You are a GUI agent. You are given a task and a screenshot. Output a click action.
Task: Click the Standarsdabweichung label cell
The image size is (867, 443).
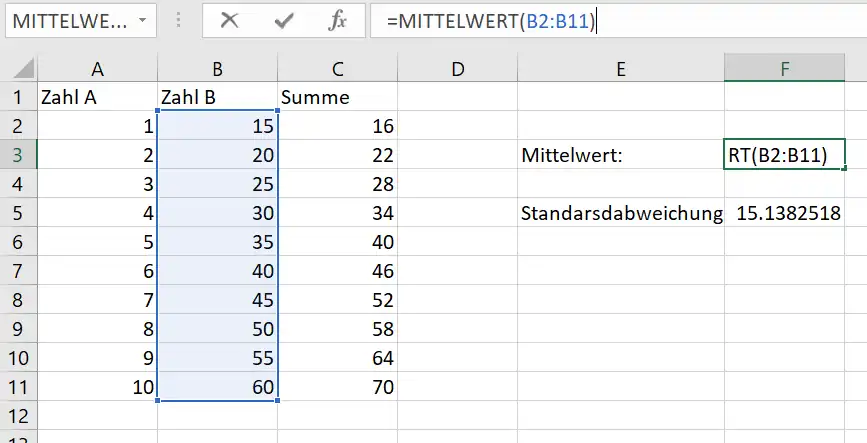(620, 213)
